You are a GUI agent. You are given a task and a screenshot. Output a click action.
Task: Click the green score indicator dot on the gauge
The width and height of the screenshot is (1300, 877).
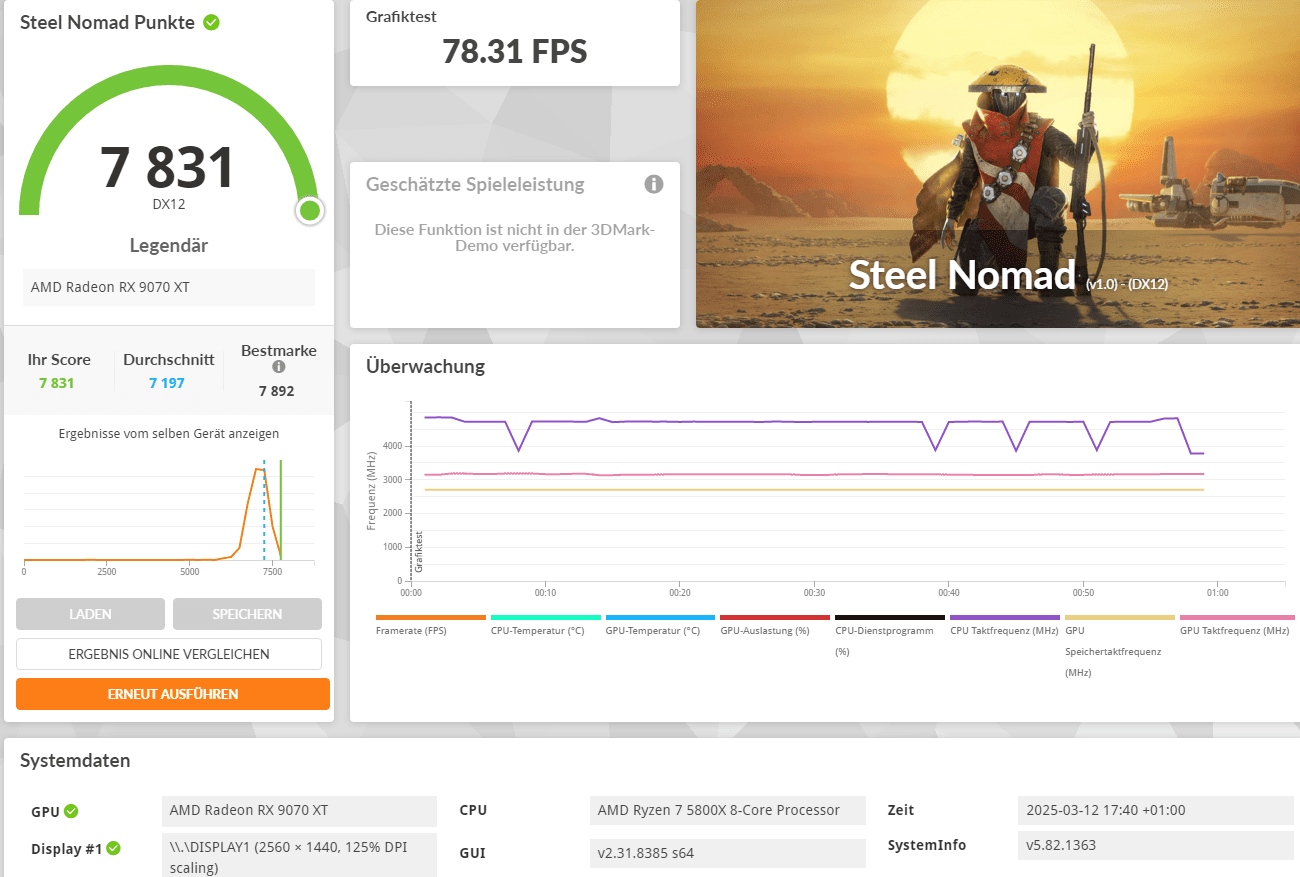[x=309, y=210]
